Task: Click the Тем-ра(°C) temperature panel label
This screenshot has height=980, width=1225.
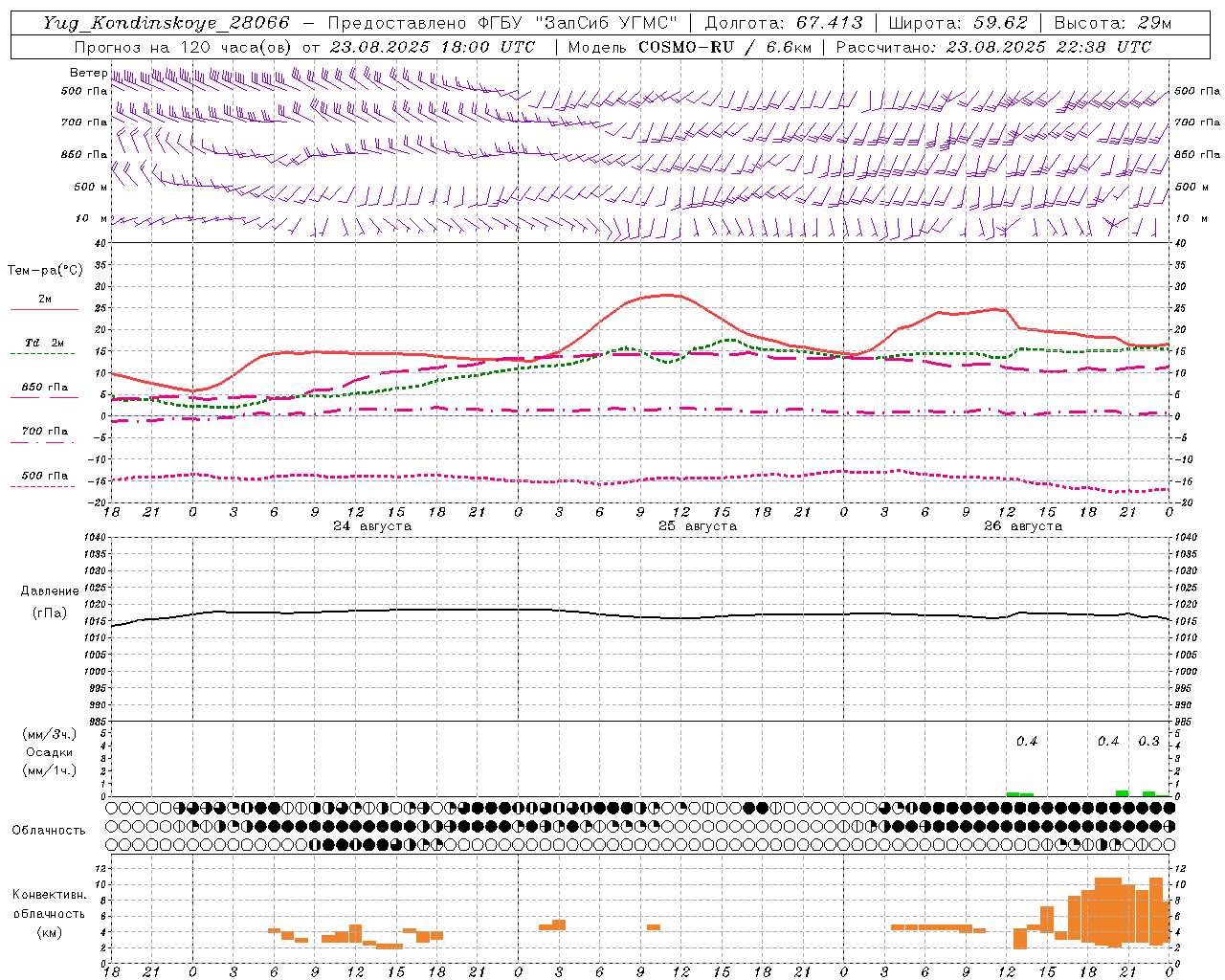Action: pos(45,270)
